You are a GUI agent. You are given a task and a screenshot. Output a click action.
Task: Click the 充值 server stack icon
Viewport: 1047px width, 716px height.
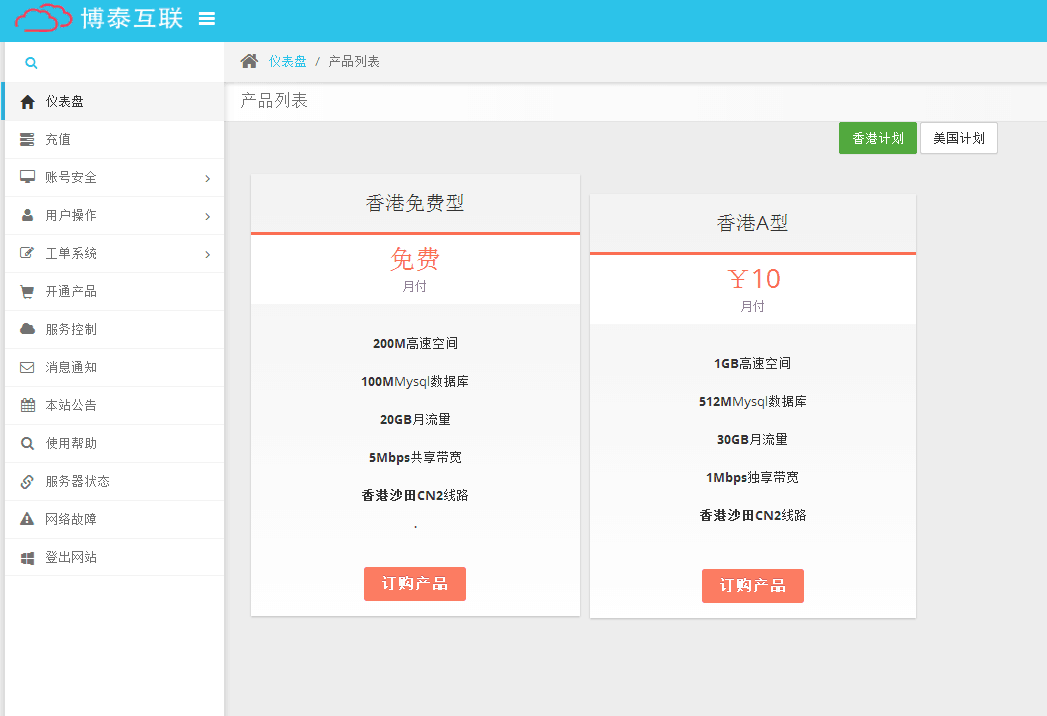pyautogui.click(x=27, y=140)
